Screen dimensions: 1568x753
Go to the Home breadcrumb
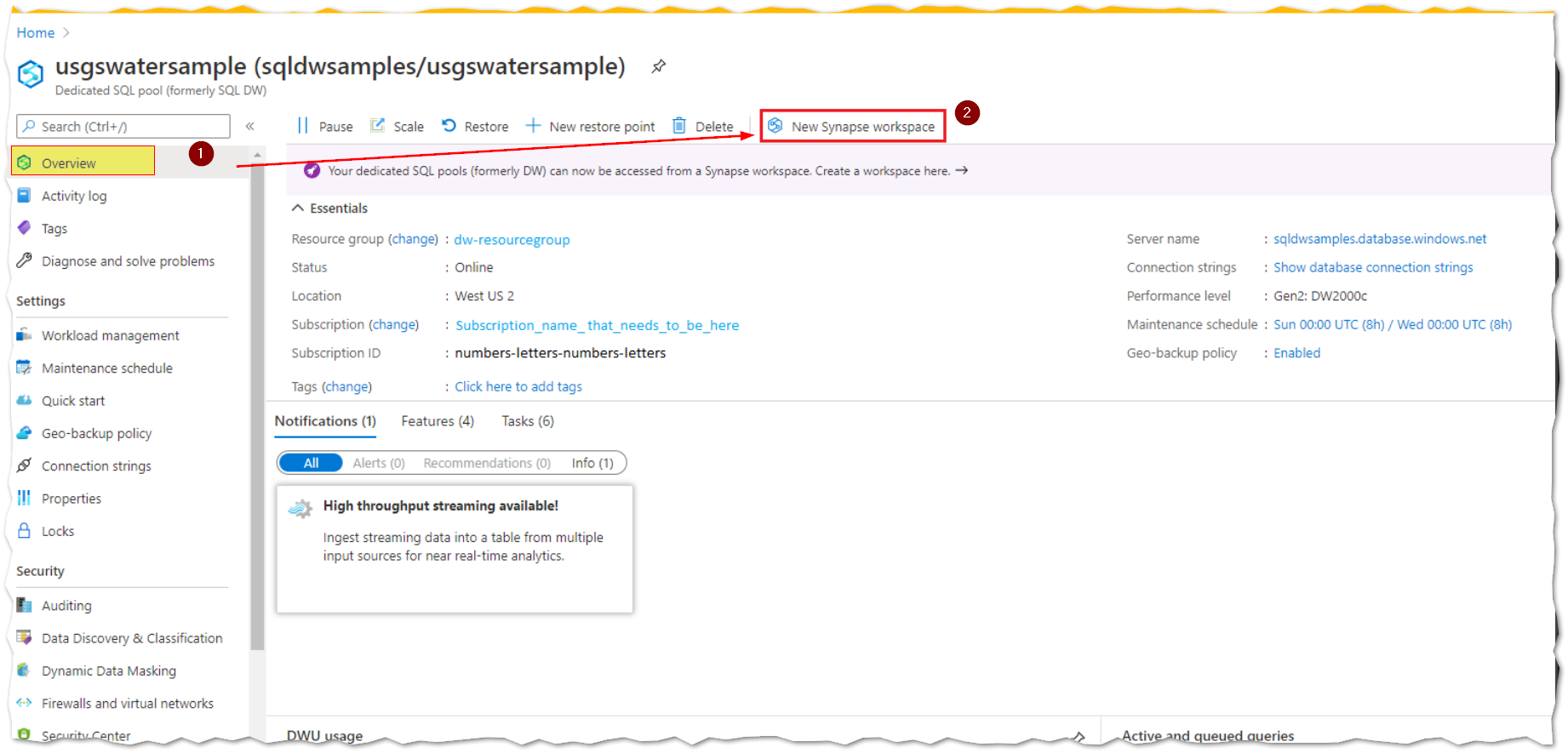coord(36,32)
